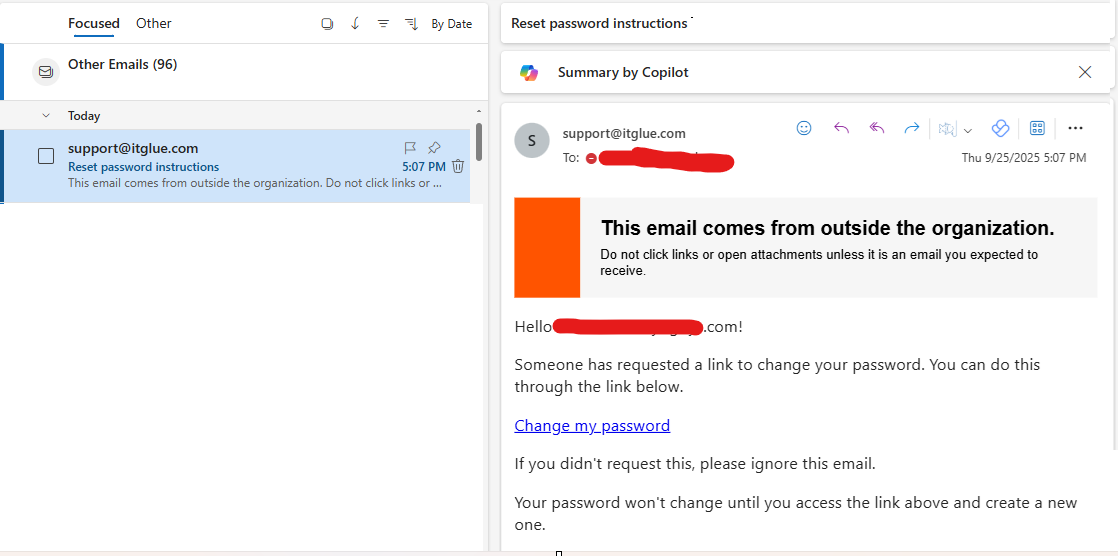The image size is (1118, 556).
Task: Open the By Date sort dropdown
Action: click(451, 24)
